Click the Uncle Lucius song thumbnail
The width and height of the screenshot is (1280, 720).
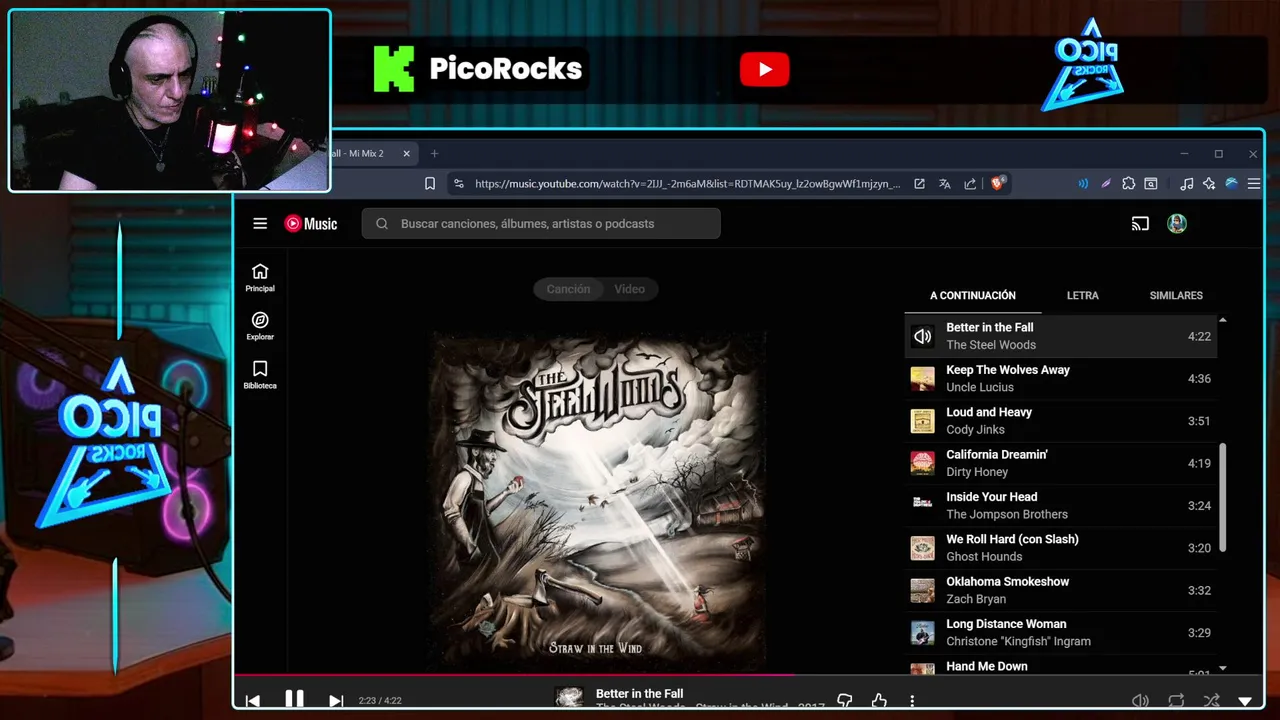click(x=922, y=379)
